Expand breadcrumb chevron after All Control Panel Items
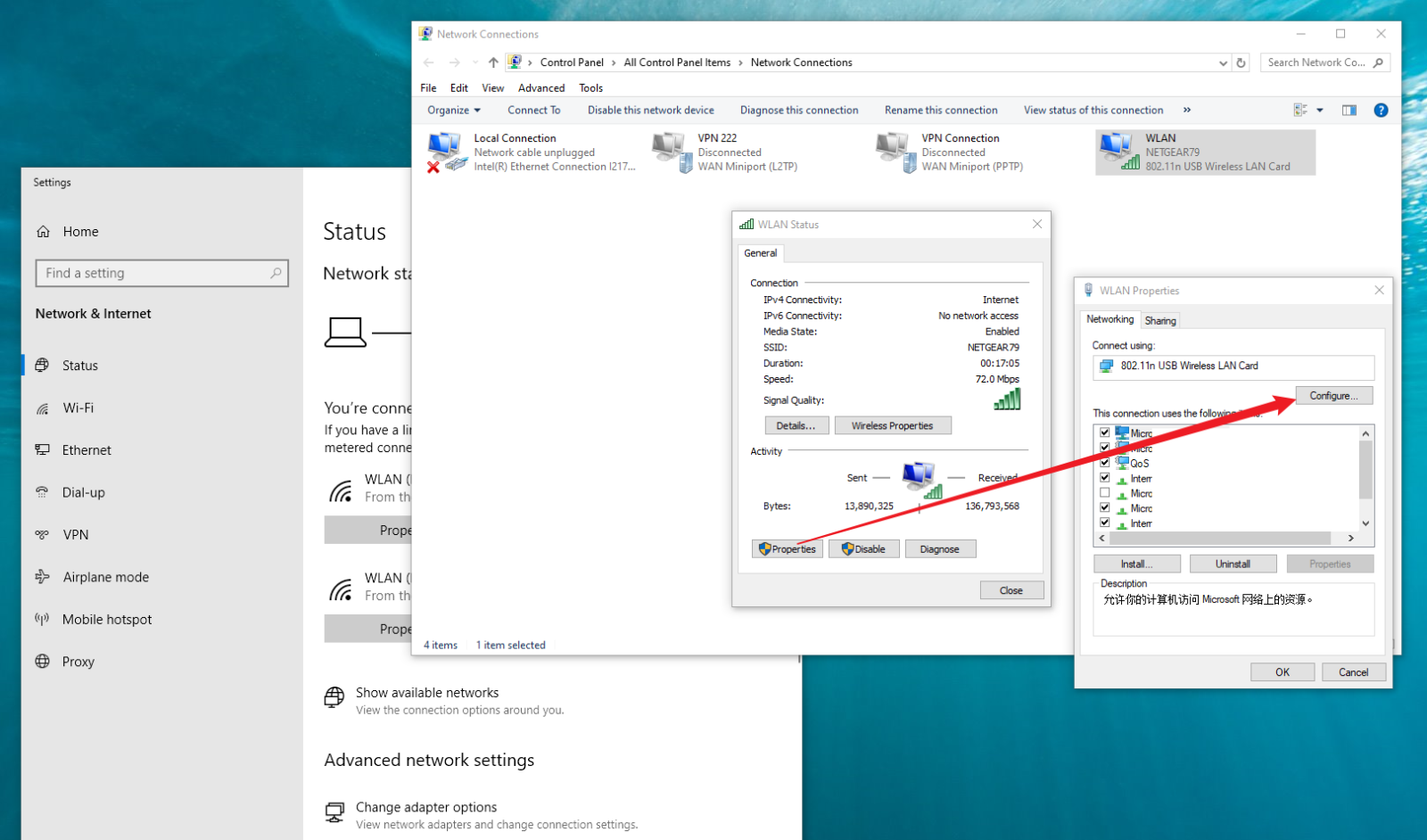Image resolution: width=1427 pixels, height=840 pixels. [x=740, y=62]
